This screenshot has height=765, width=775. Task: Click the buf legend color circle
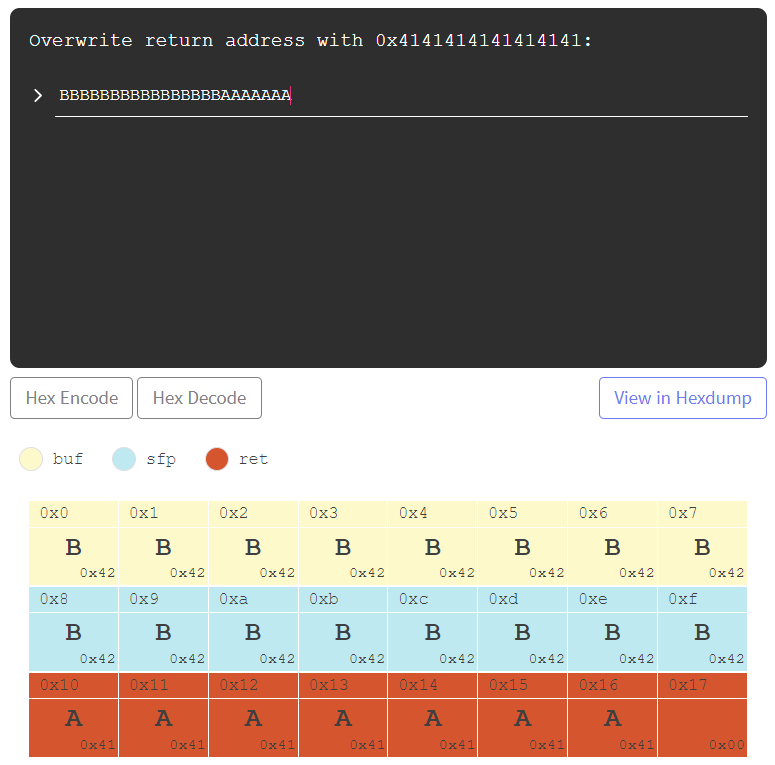[31, 459]
